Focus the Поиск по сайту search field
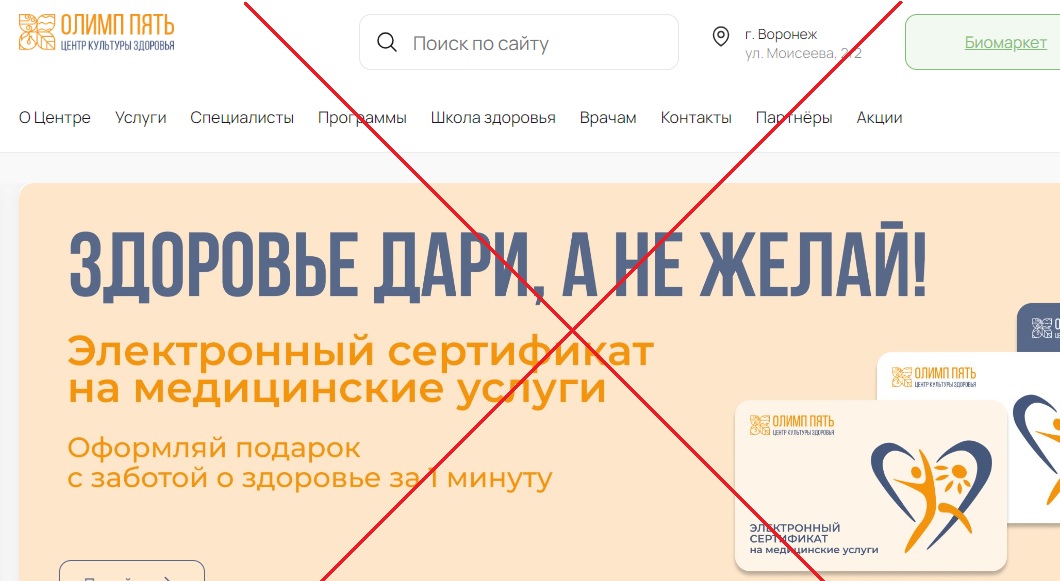 pos(519,42)
